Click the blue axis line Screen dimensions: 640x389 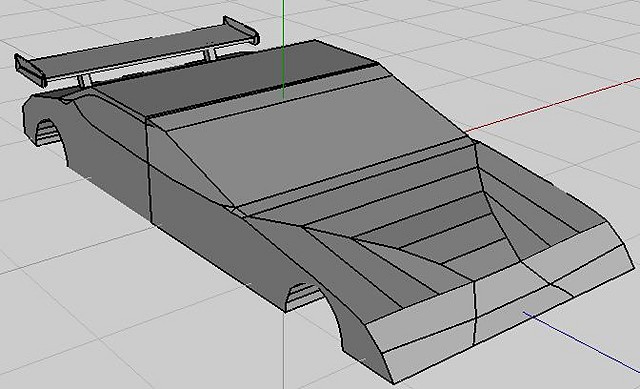click(582, 343)
